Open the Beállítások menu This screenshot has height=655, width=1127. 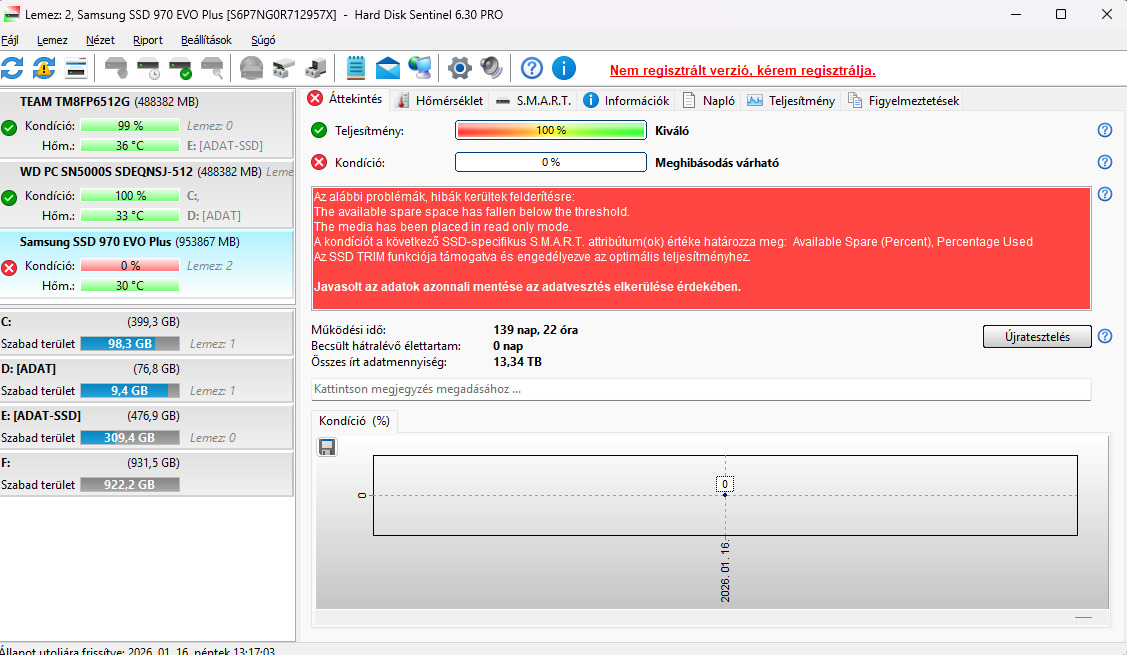coord(206,40)
